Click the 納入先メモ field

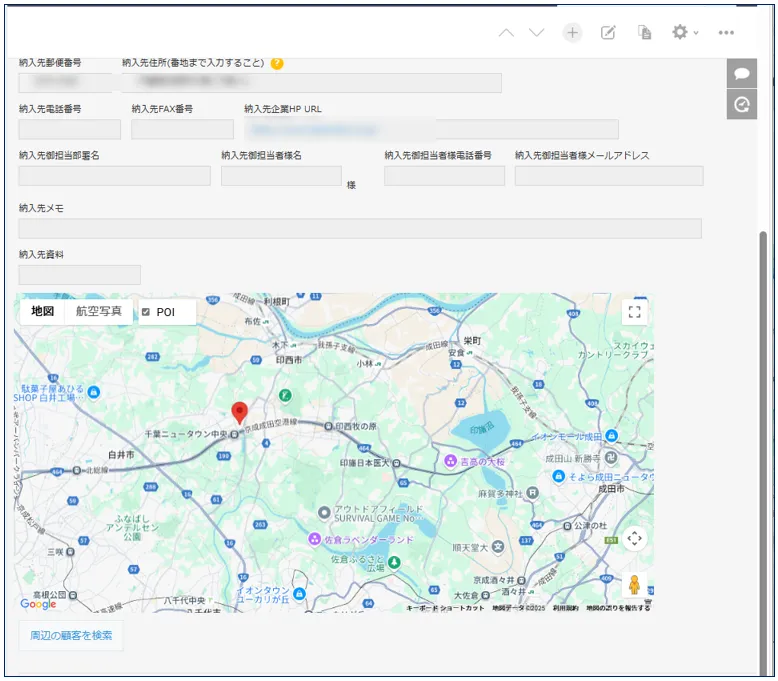(360, 228)
